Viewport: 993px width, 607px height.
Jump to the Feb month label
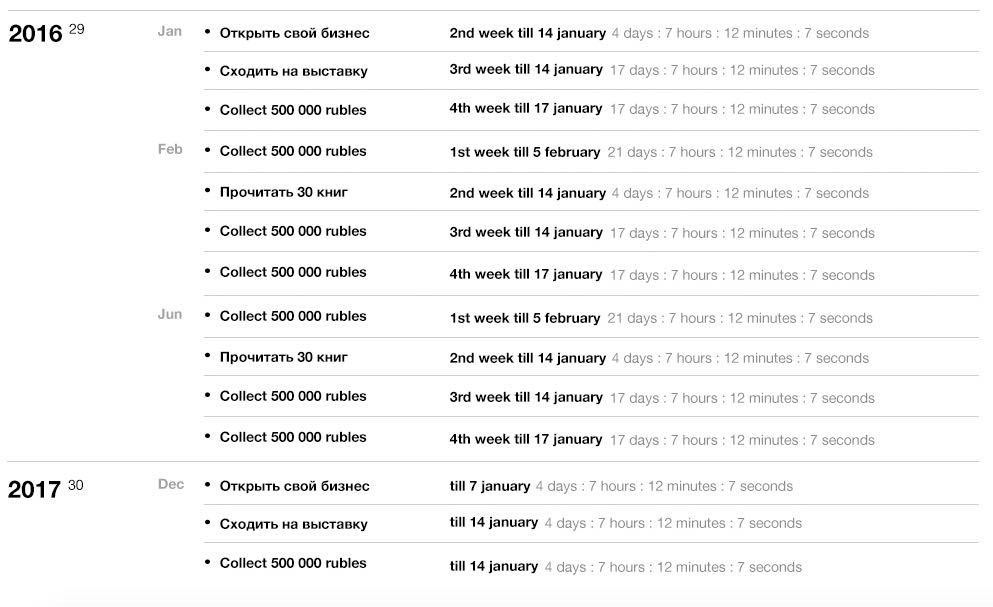point(170,149)
